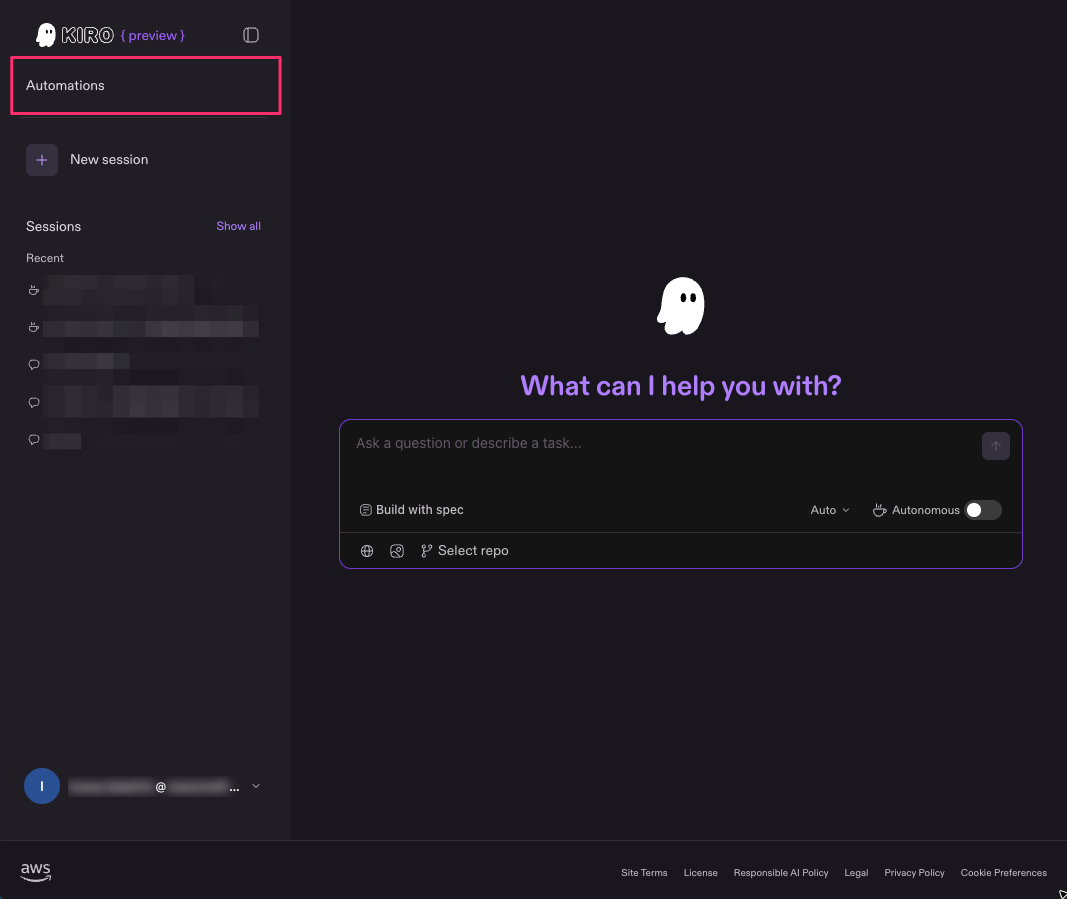Open Select repo picker
Screen dimensions: 1067x899
(465, 551)
